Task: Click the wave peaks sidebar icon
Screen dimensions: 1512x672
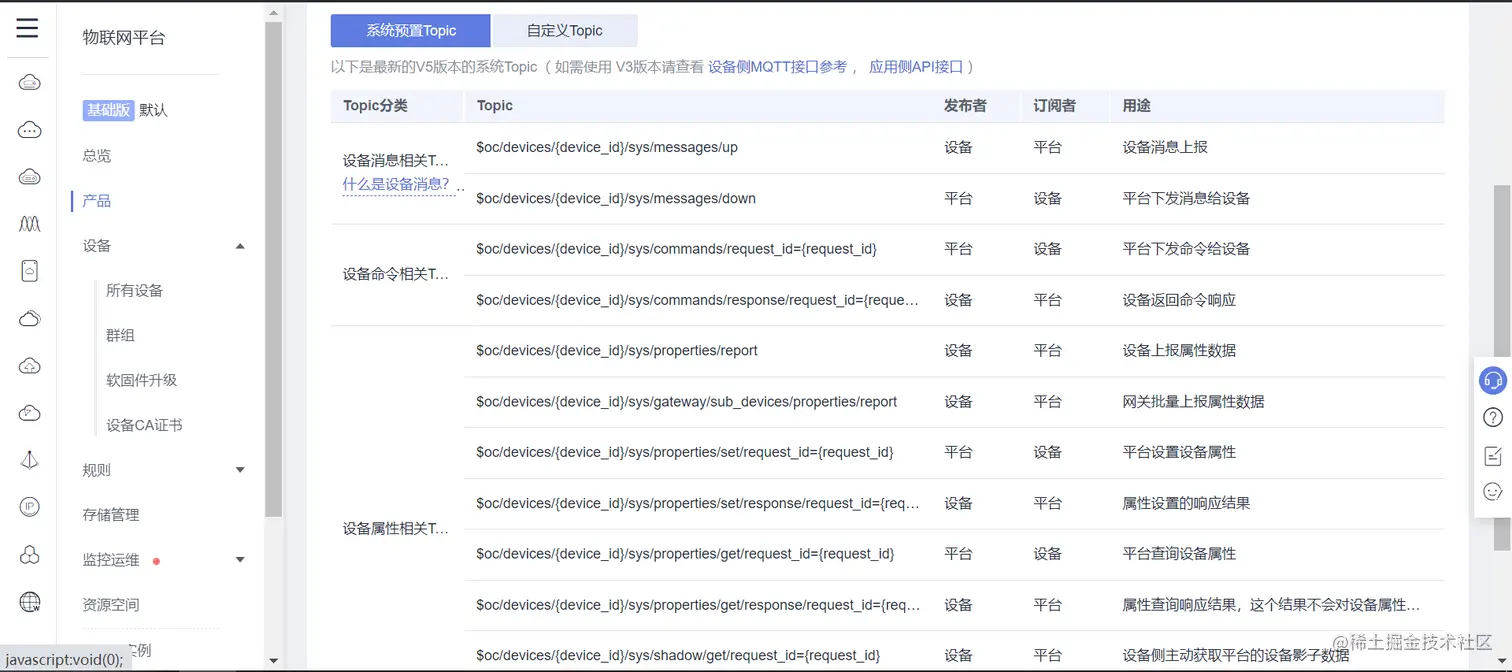Action: coord(30,224)
